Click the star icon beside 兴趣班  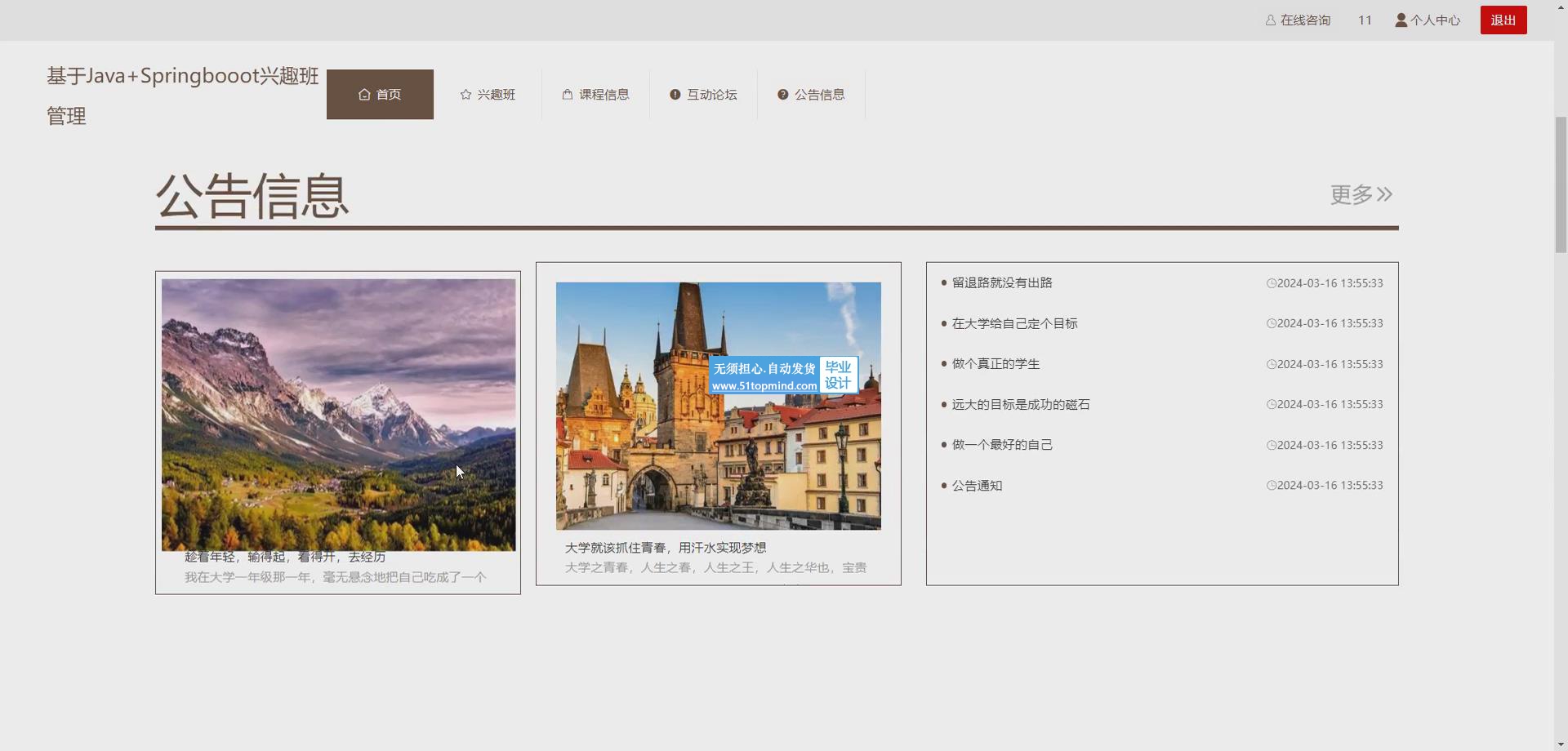(x=465, y=95)
